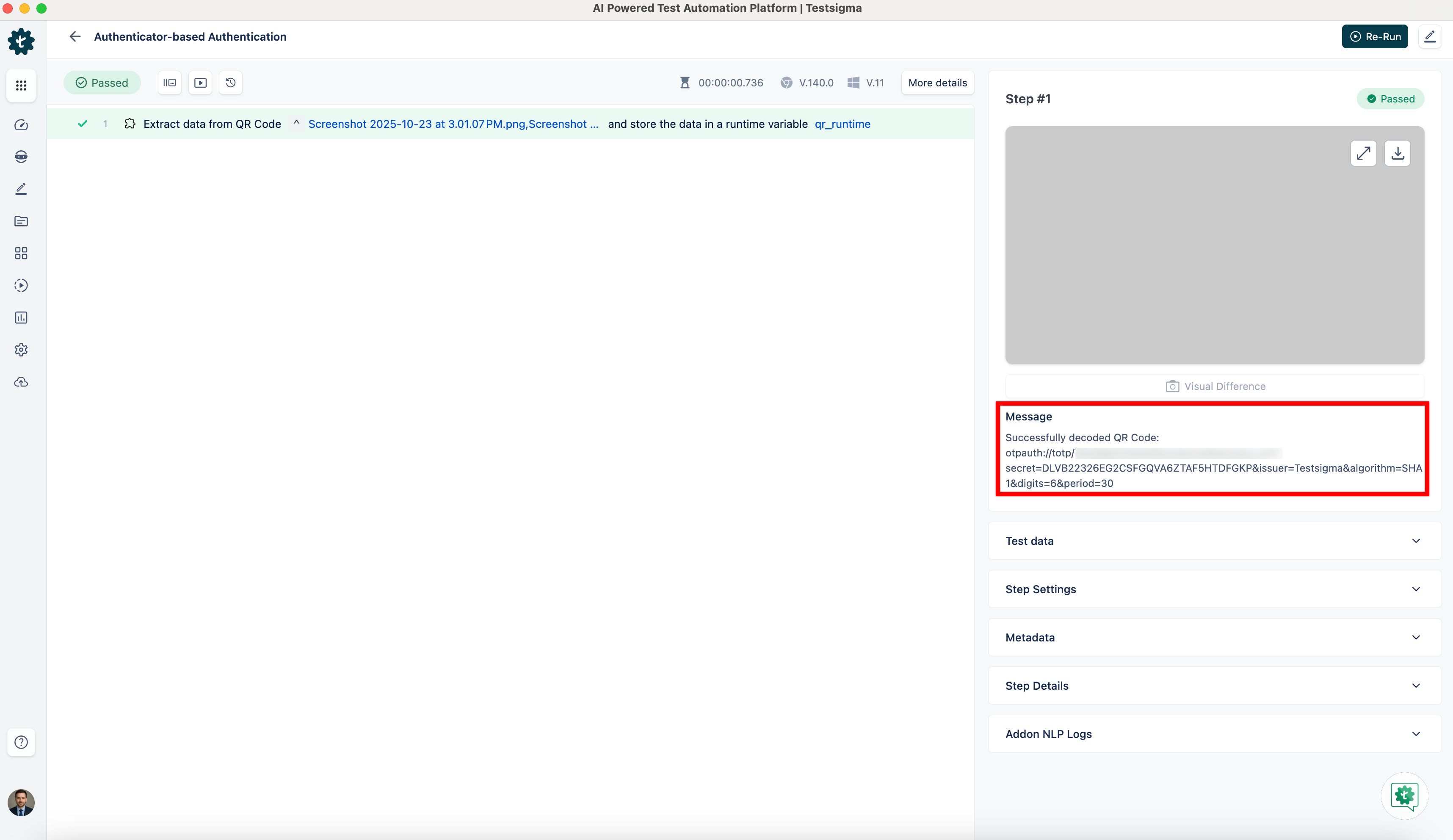Click the step screenshots view icon
Screen dimensions: 1453x840
169,83
